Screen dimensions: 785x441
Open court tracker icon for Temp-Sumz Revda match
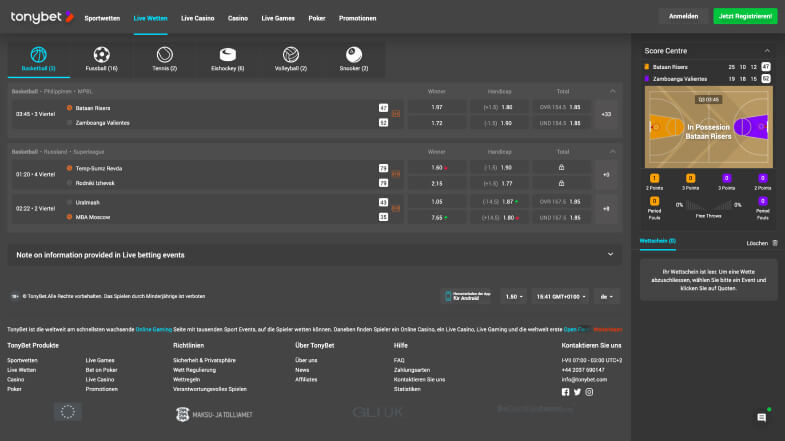tap(396, 174)
